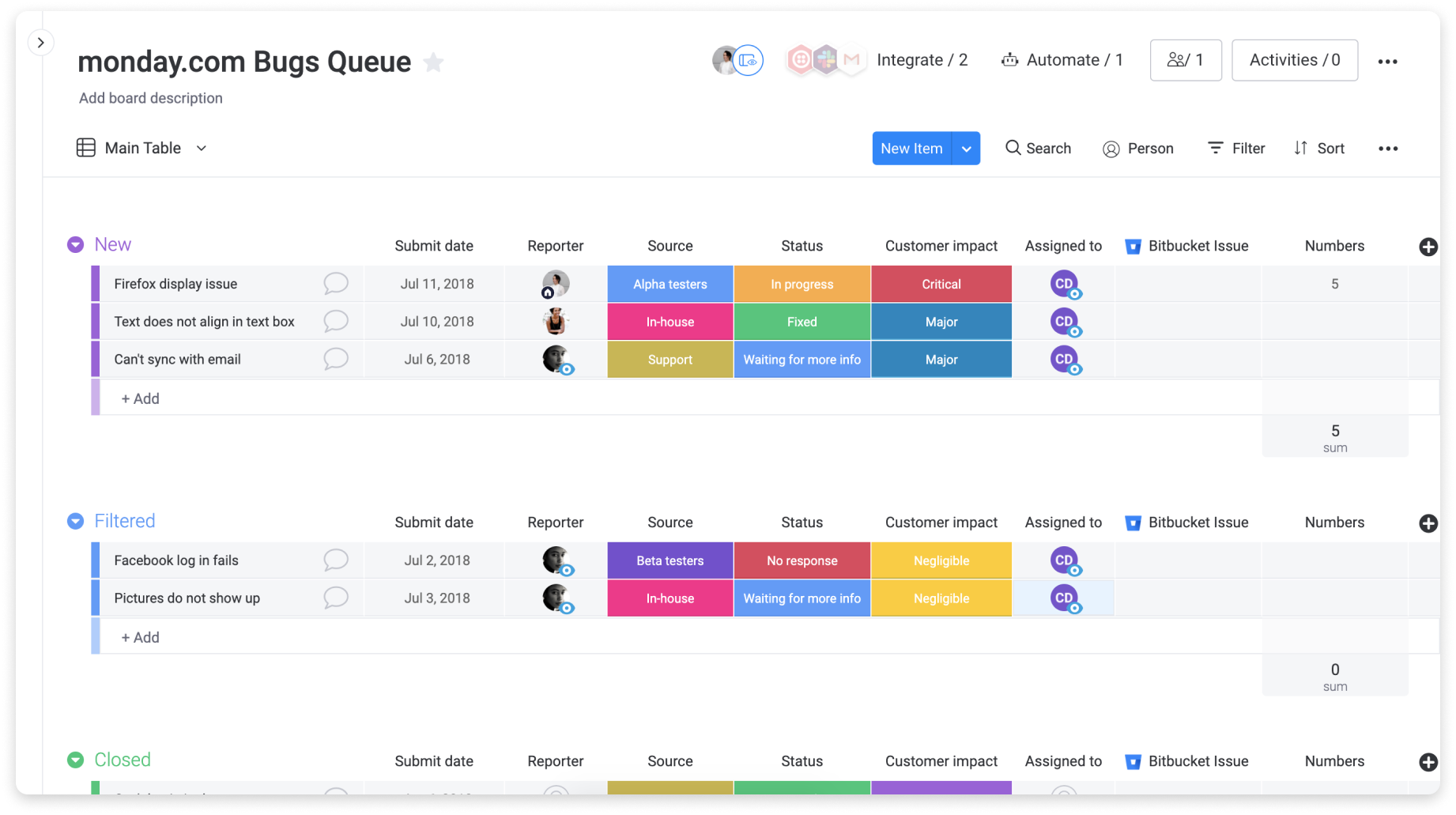Click the board members avatar at the top
This screenshot has width=1456, height=815.
pyautogui.click(x=724, y=60)
